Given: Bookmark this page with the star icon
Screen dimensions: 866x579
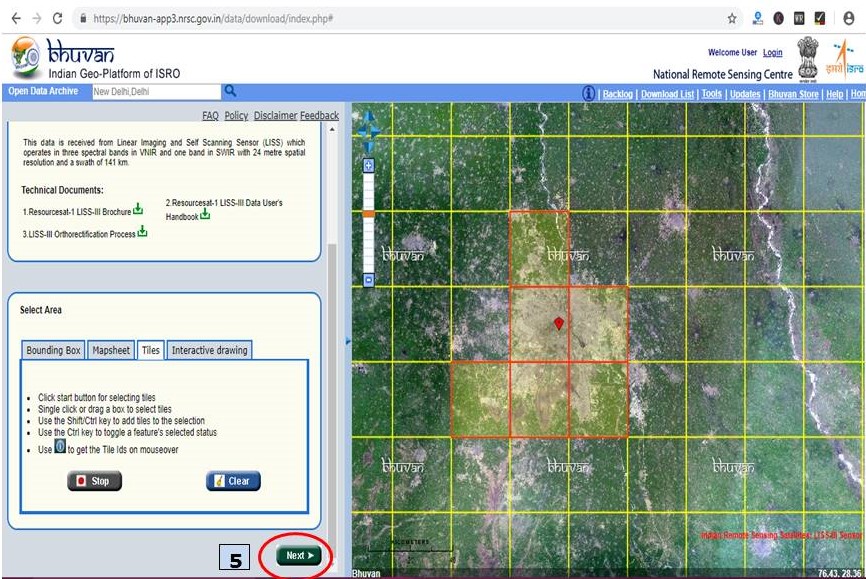Looking at the screenshot, I should 732,19.
